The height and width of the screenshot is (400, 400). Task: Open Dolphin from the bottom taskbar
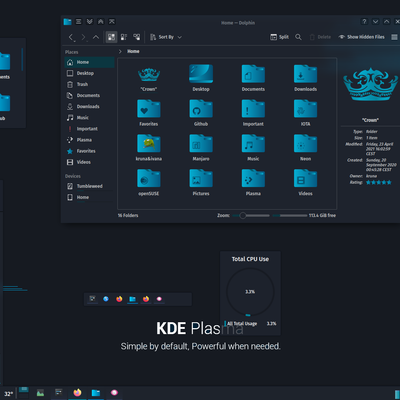96,393
